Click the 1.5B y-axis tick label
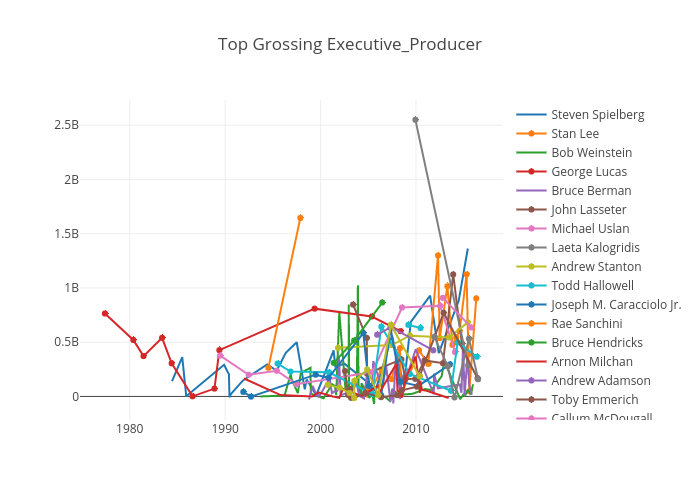 (x=67, y=233)
